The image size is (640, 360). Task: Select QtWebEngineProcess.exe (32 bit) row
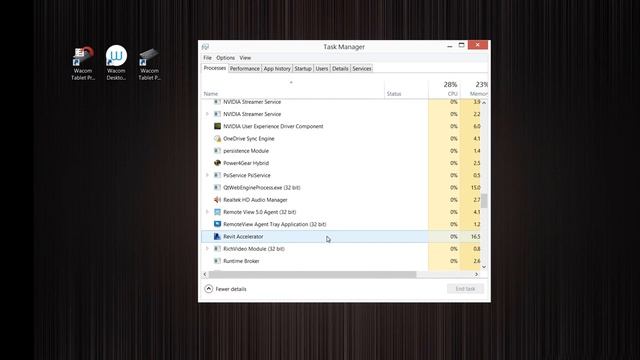[341, 187]
